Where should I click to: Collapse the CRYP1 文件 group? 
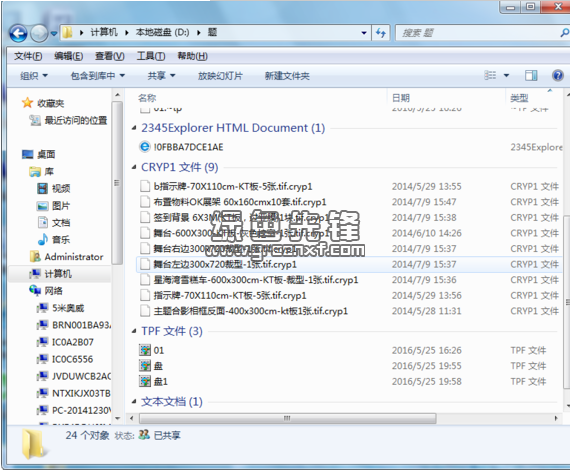point(134,167)
